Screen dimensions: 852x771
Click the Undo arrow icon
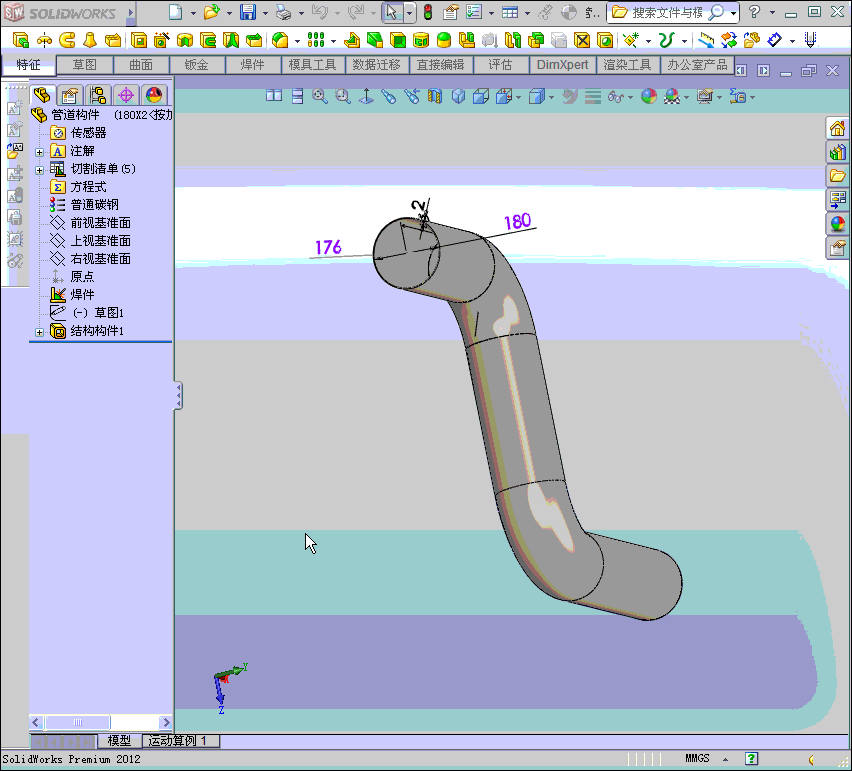[x=320, y=12]
